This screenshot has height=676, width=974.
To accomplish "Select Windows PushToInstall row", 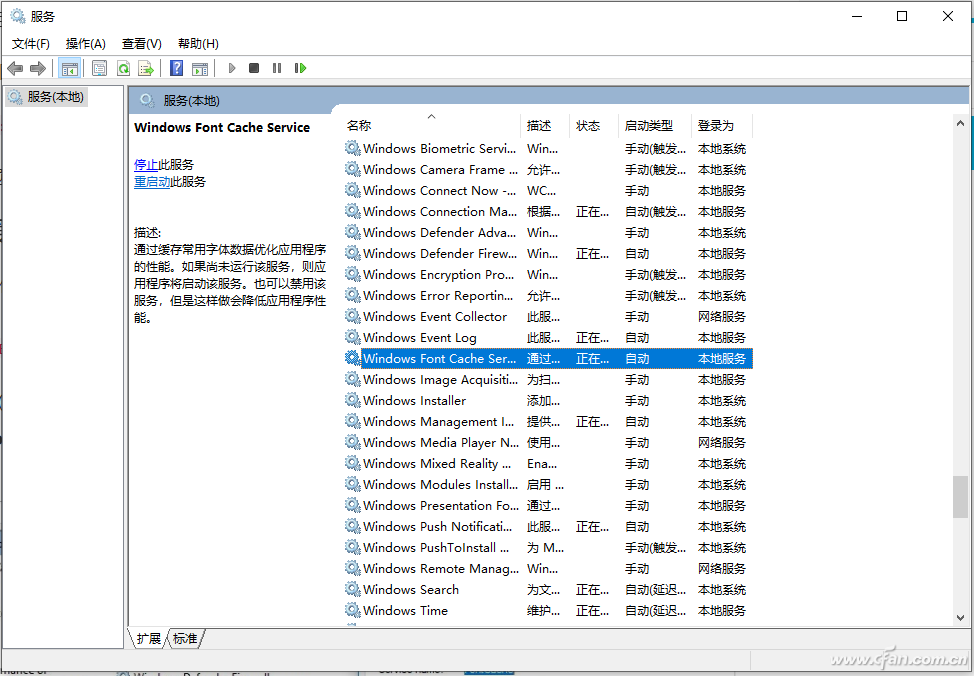I will [548, 547].
